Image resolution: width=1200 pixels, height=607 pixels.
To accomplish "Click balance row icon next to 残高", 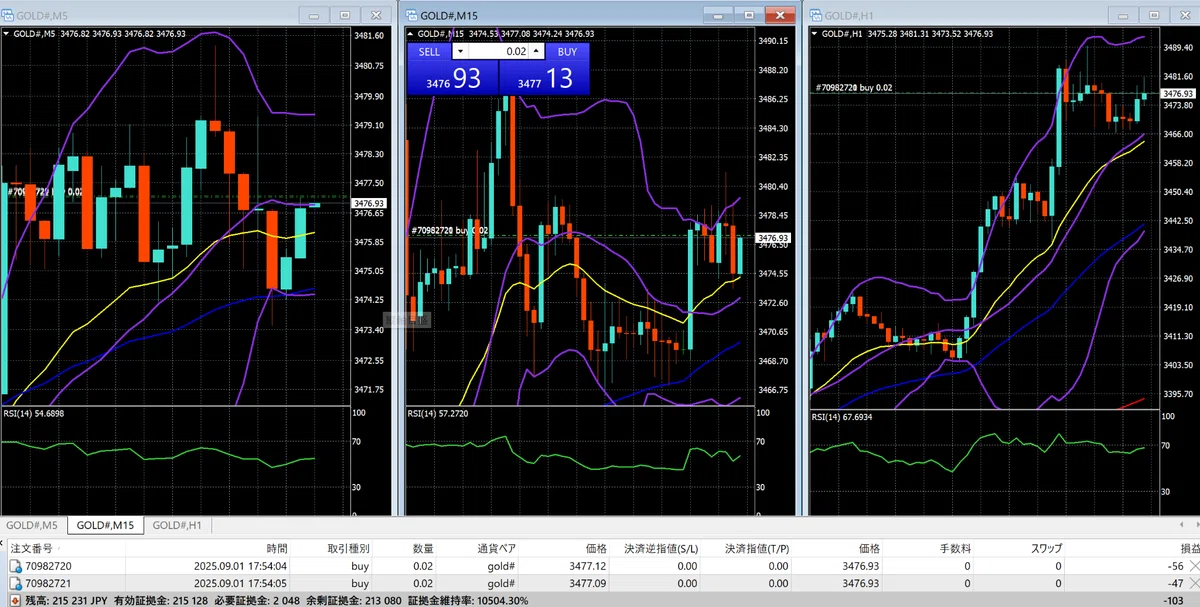I will [15, 599].
